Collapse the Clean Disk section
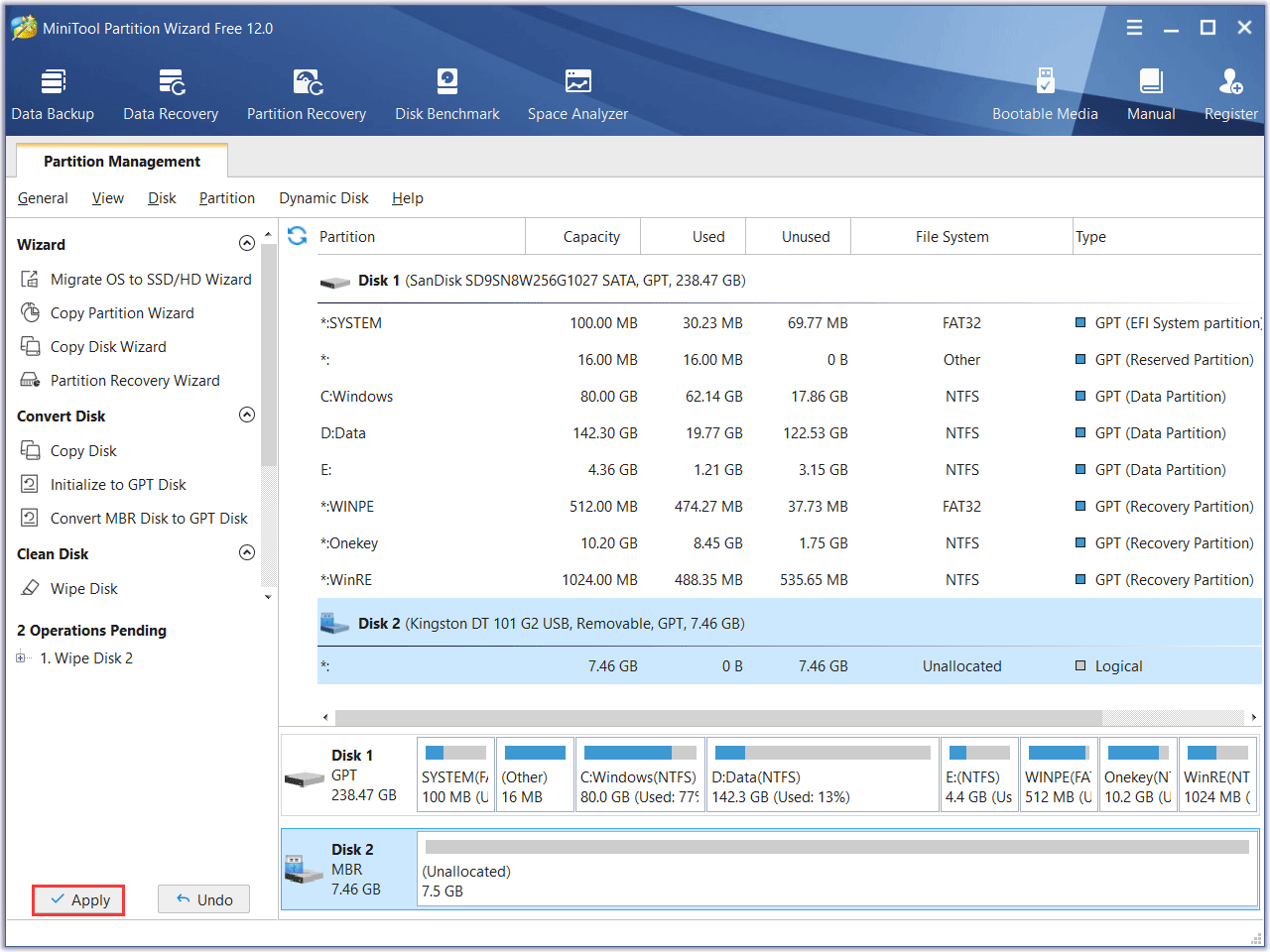1270x952 pixels. [247, 553]
